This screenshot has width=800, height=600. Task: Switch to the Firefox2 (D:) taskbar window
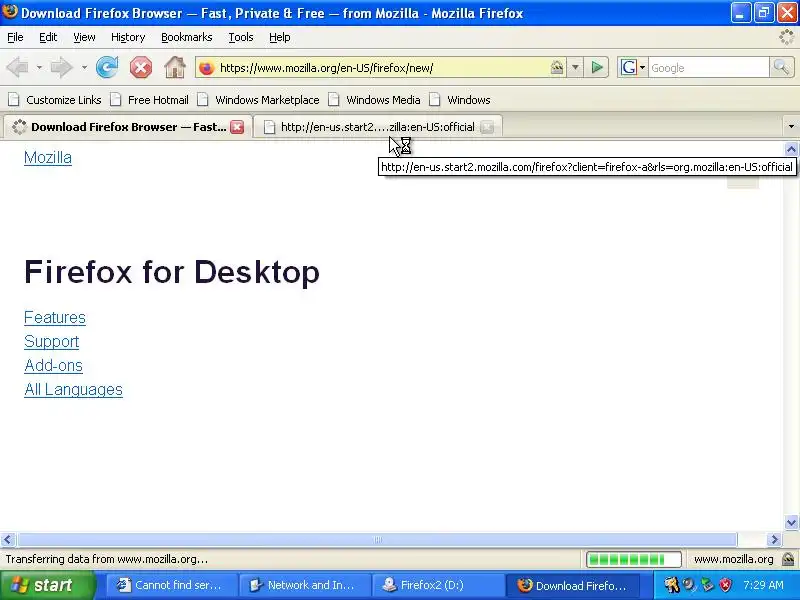coord(437,585)
